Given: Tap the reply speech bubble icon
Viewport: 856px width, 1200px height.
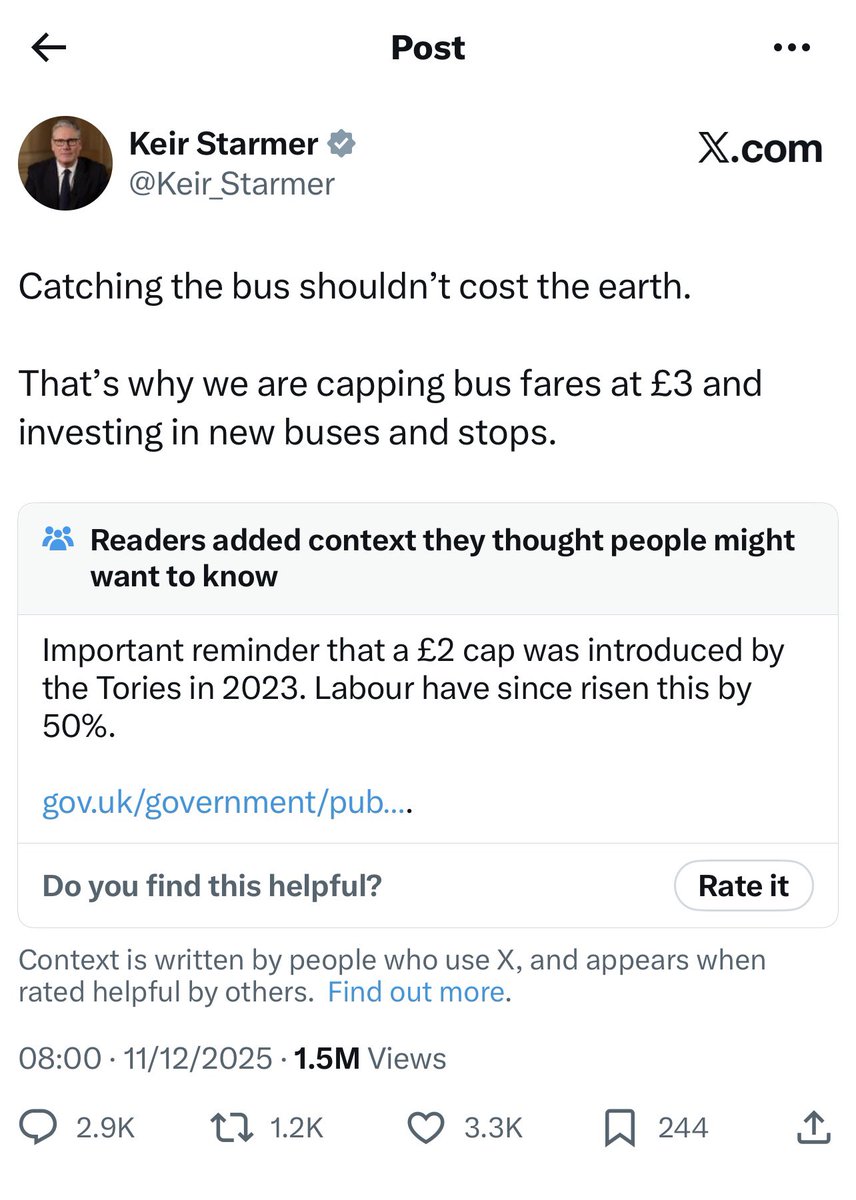Looking at the screenshot, I should pos(38,1128).
